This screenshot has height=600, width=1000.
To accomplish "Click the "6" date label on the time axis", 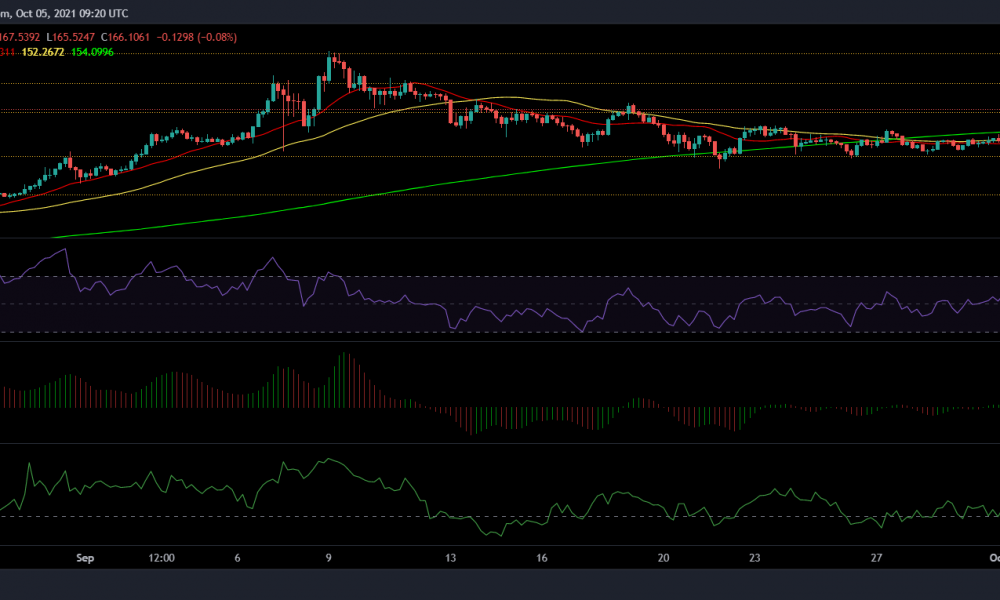I will click(237, 558).
